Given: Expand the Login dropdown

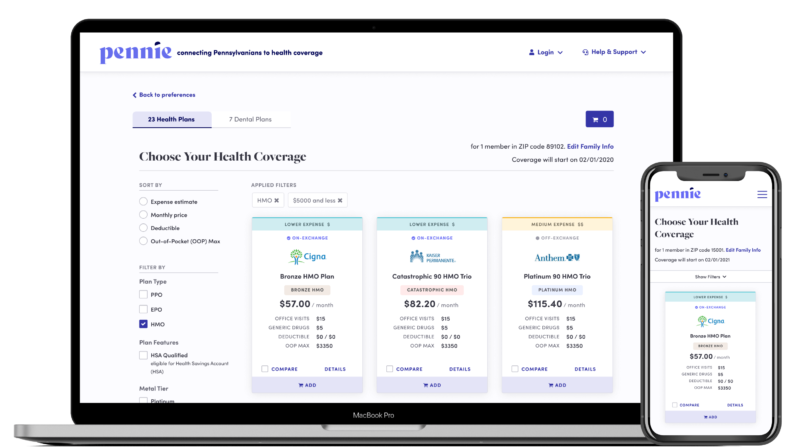Looking at the screenshot, I should coord(545,52).
